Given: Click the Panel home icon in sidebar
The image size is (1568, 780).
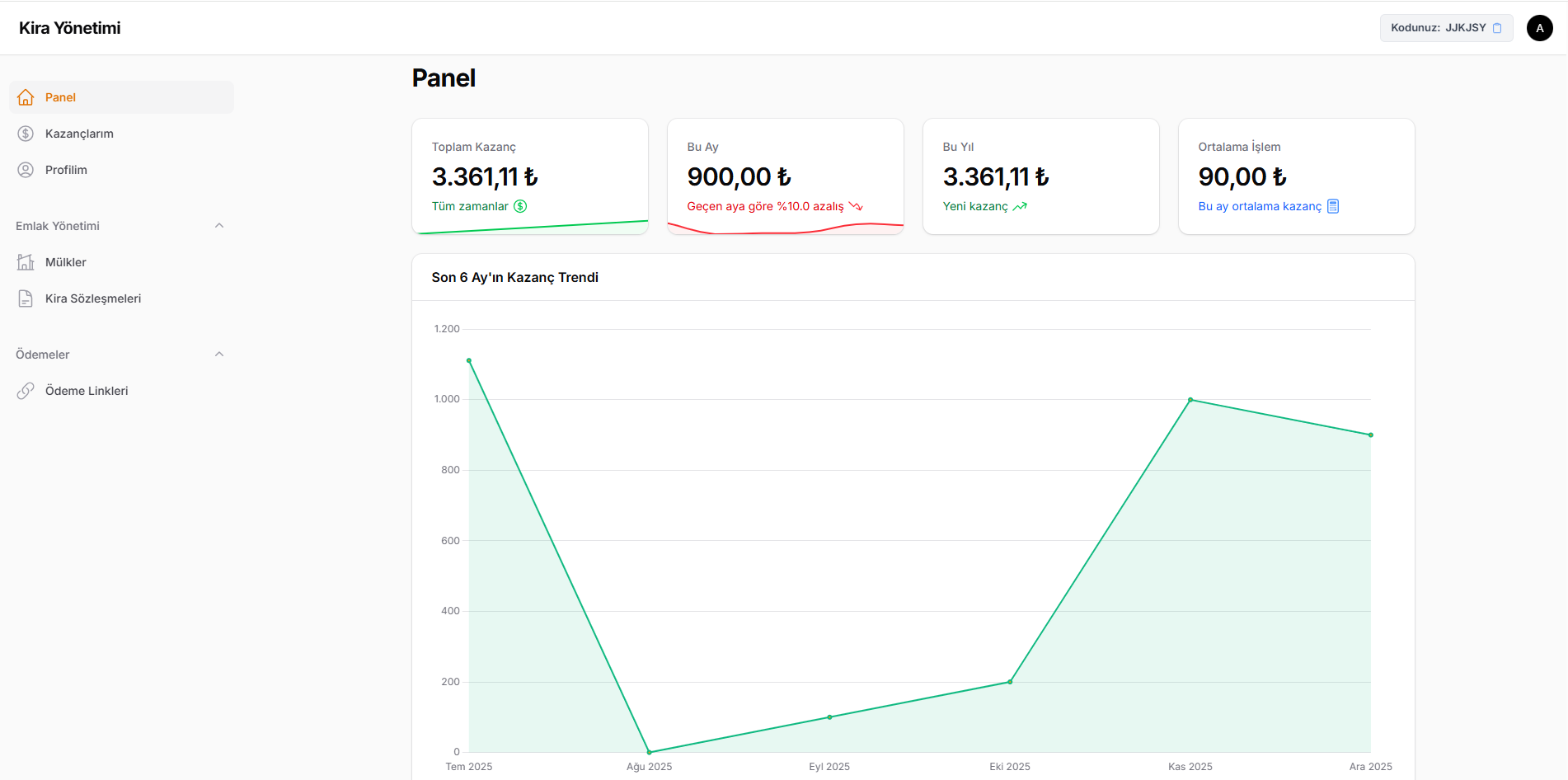Looking at the screenshot, I should tap(26, 97).
